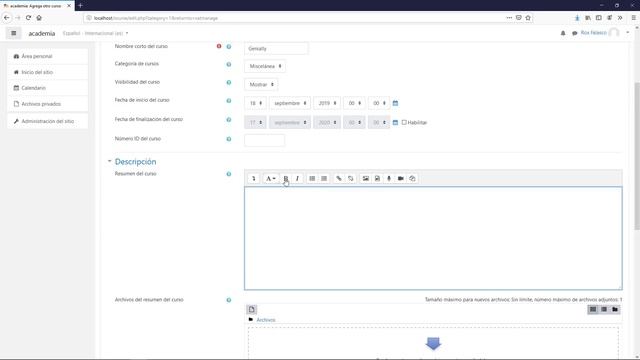Go to Área personal in sidebar
This screenshot has width=640, height=360.
coord(48,56)
